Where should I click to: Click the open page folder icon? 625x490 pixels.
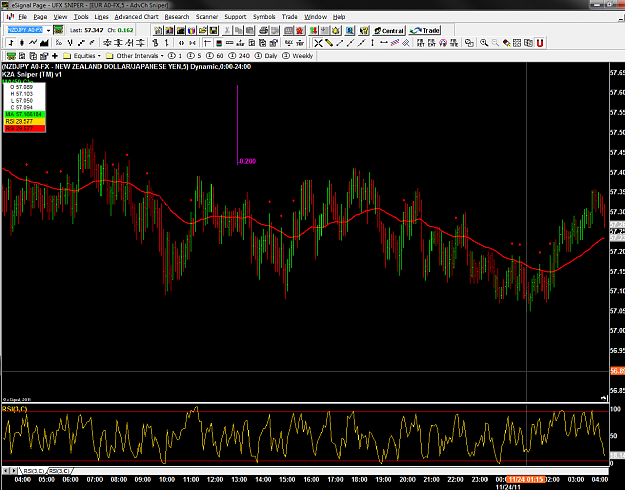[202, 30]
